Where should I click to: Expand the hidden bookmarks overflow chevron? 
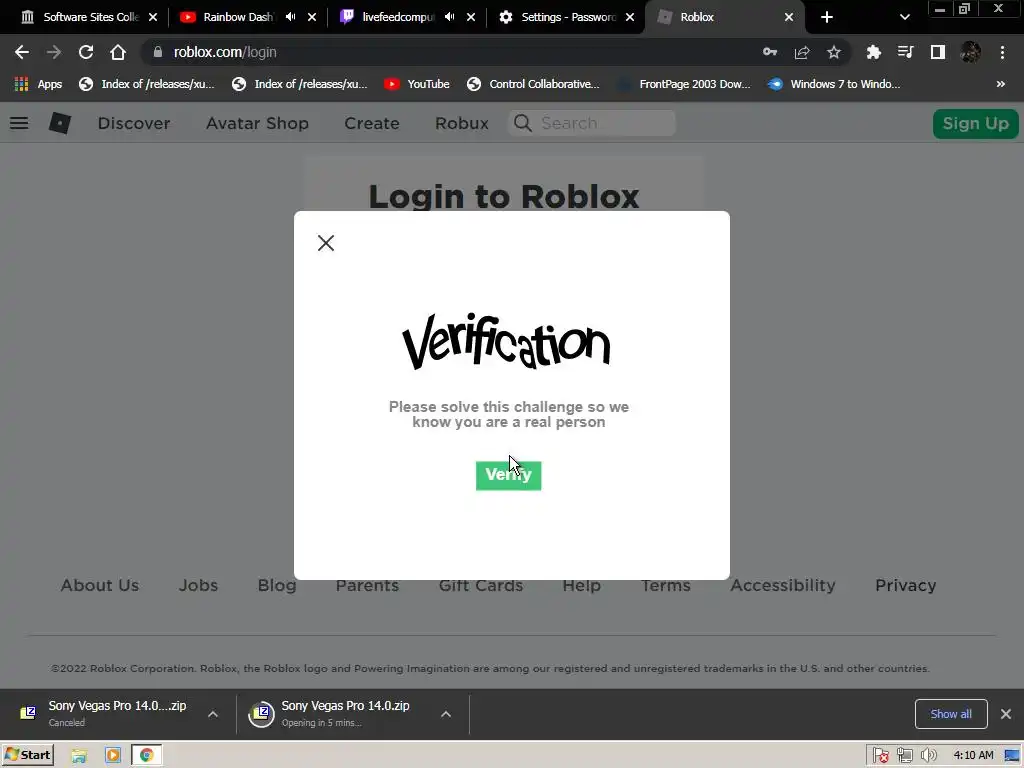1000,84
